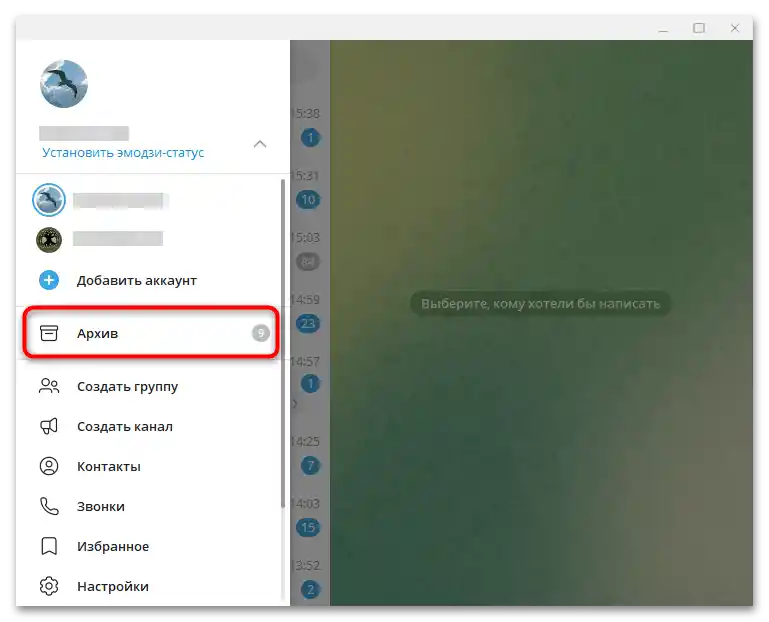Click the large profile avatar photo
769x622 pixels.
[64, 84]
